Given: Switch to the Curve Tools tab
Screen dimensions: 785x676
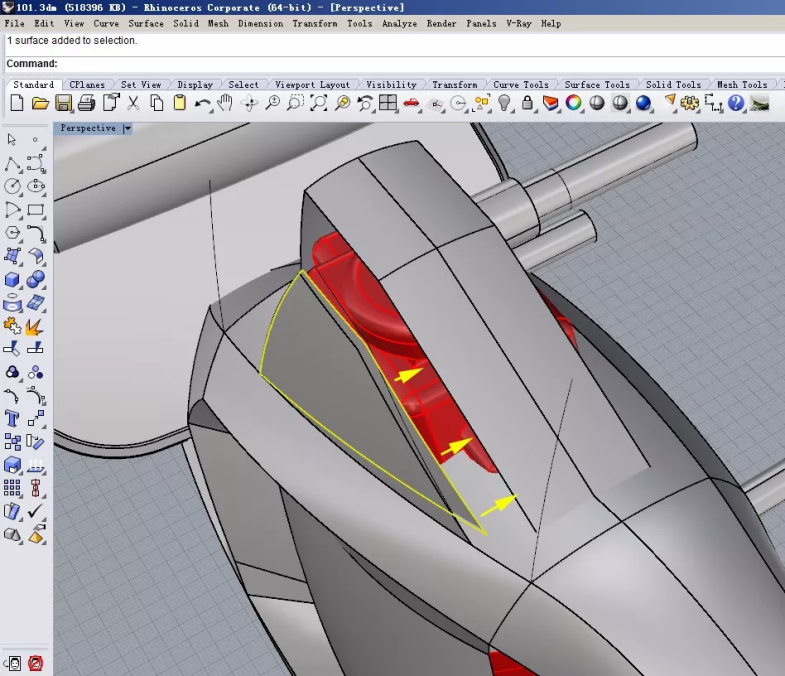Looking at the screenshot, I should pyautogui.click(x=520, y=85).
